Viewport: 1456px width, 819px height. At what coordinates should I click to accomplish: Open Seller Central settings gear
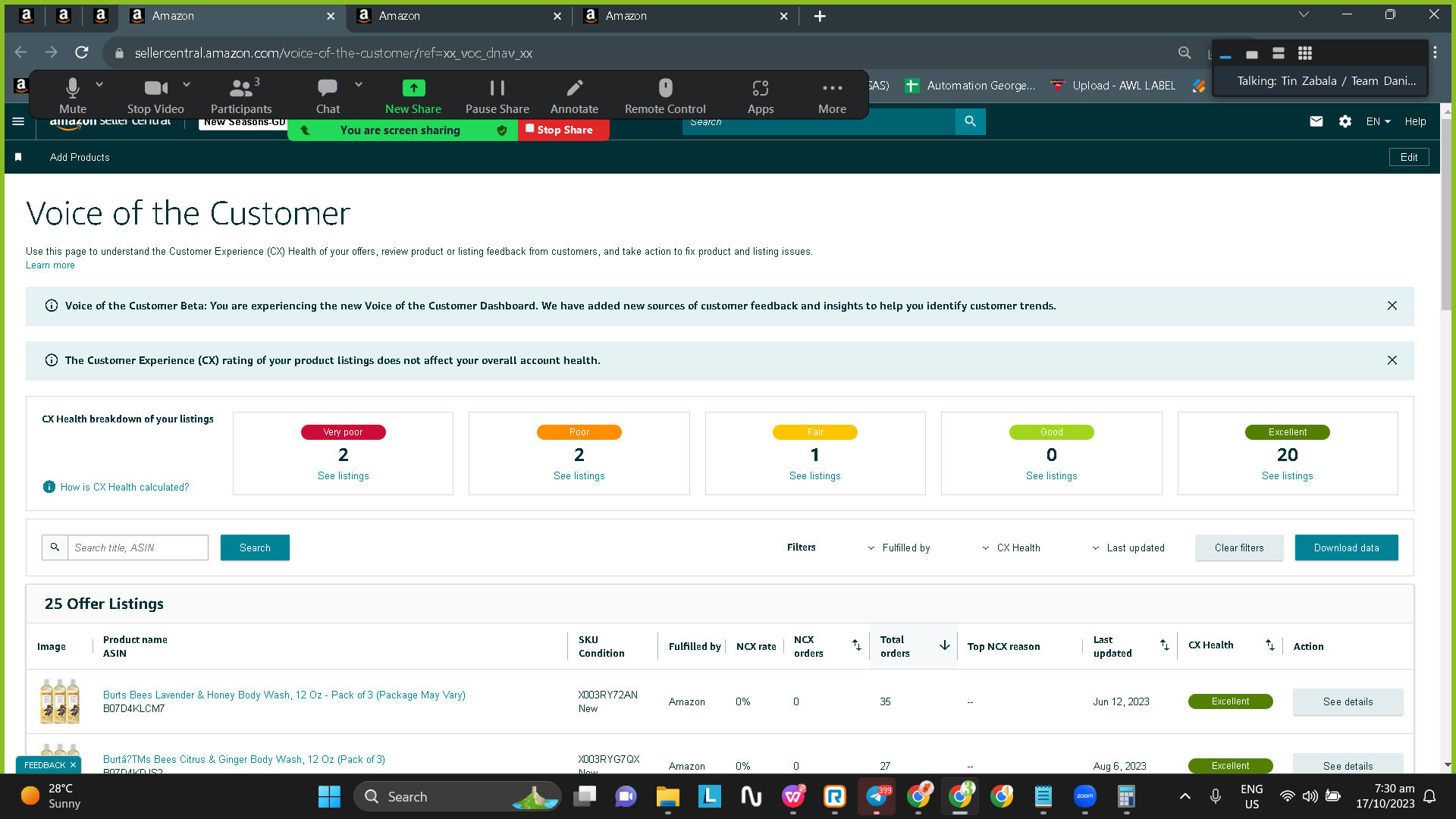1345,121
